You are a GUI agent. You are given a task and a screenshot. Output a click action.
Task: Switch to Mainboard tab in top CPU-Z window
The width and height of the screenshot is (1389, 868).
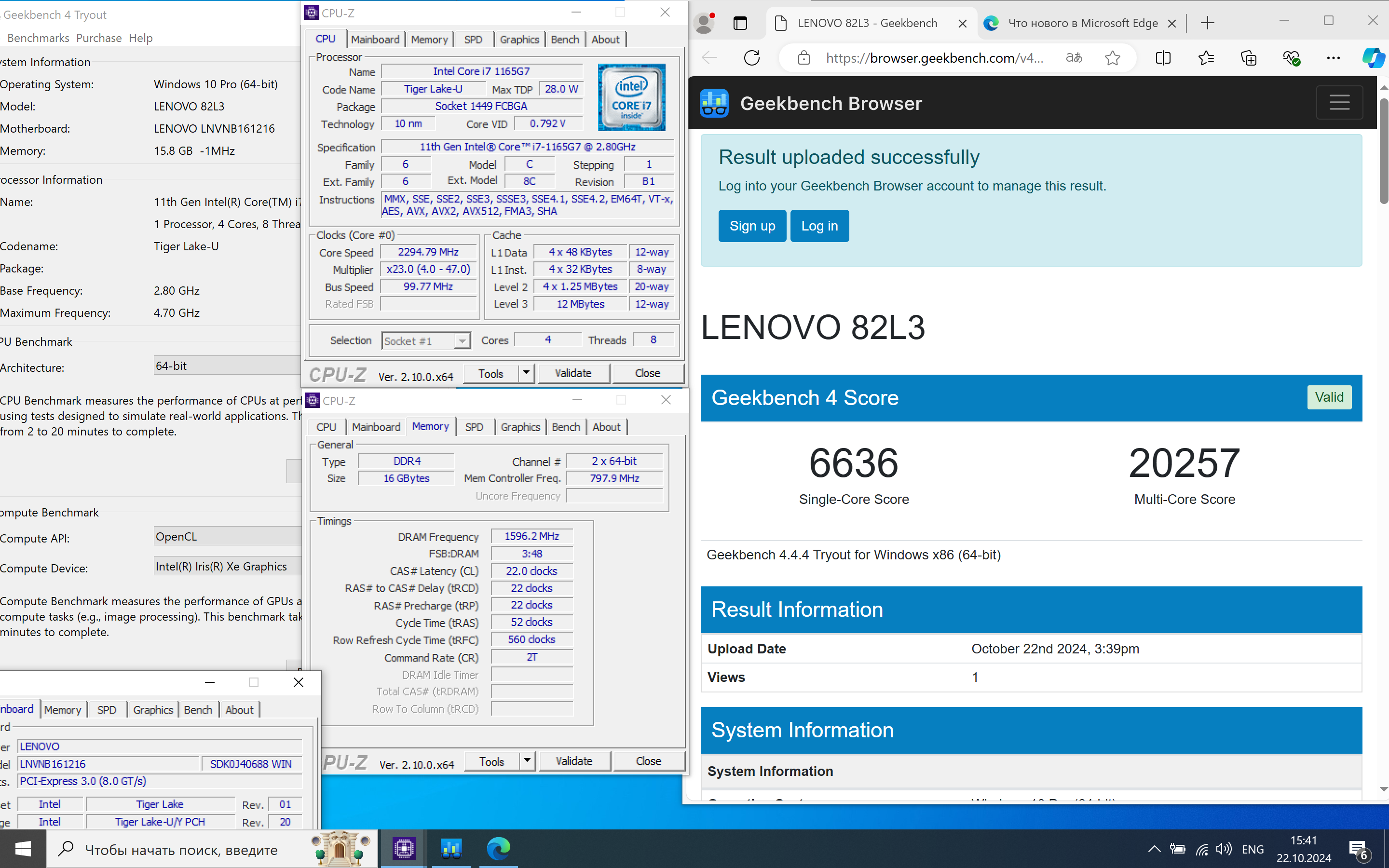tap(375, 40)
